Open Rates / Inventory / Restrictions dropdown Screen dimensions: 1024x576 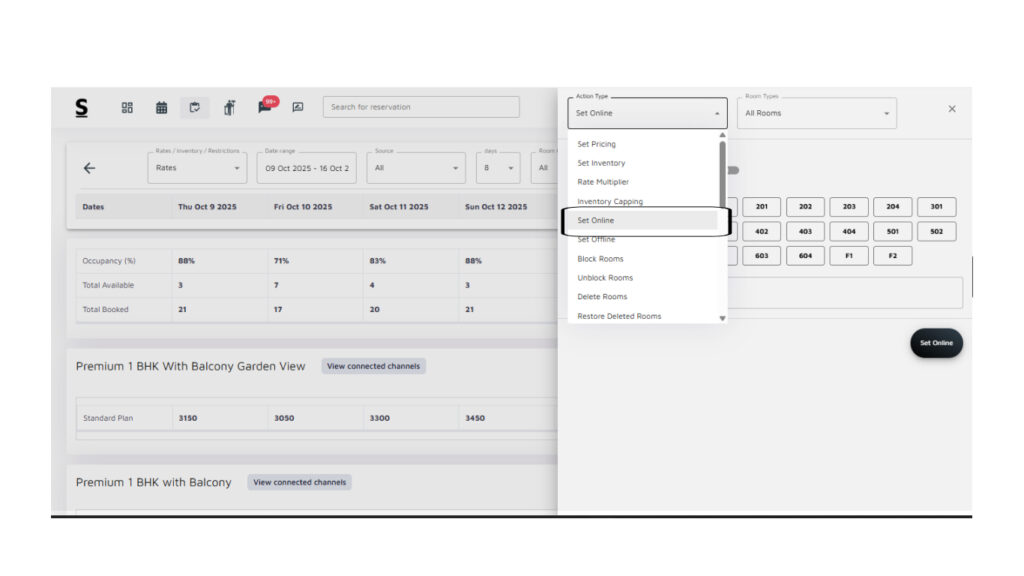197,168
